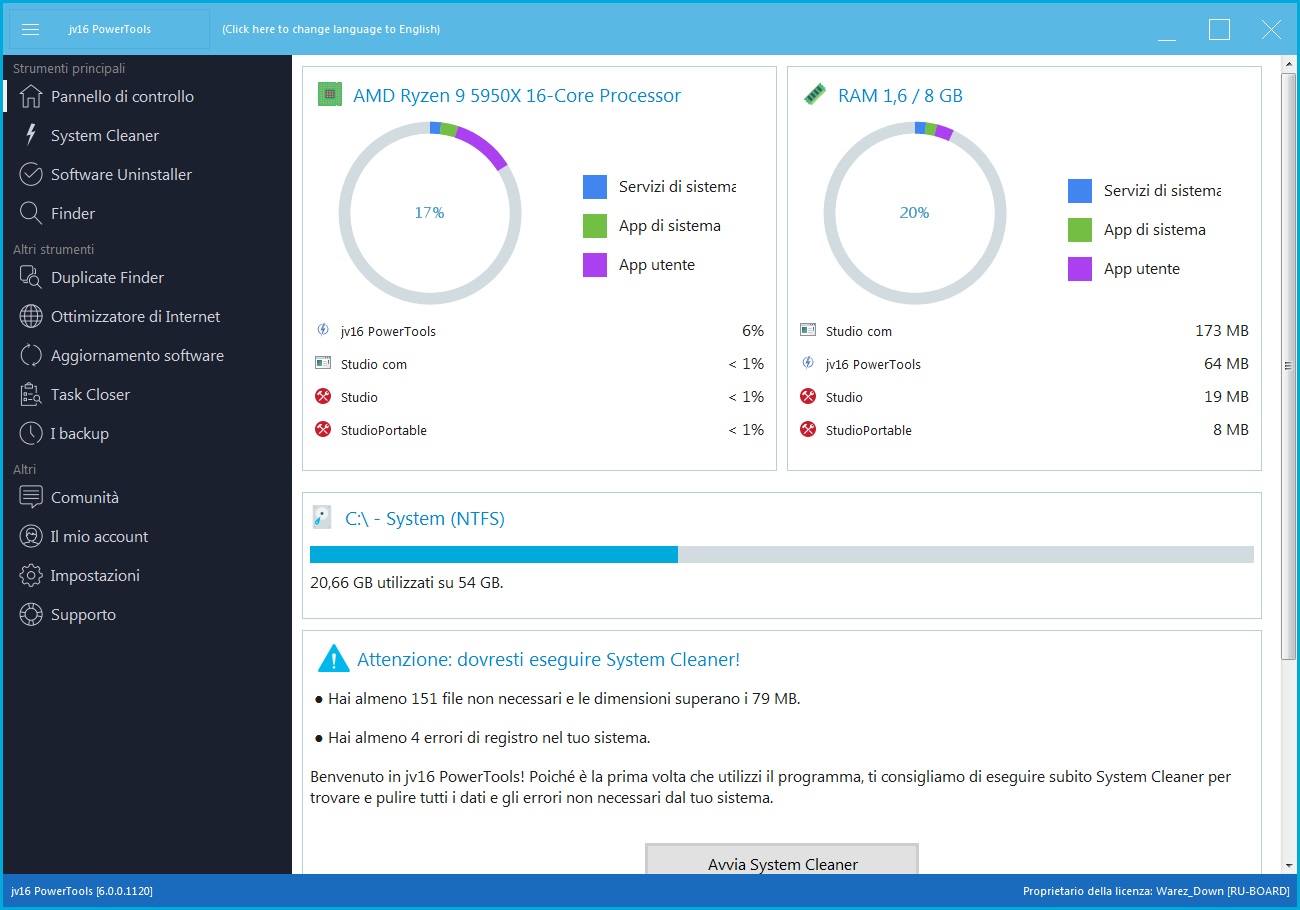The height and width of the screenshot is (910, 1300).
Task: Click the vertical scrollbar thumb
Action: (x=1288, y=365)
